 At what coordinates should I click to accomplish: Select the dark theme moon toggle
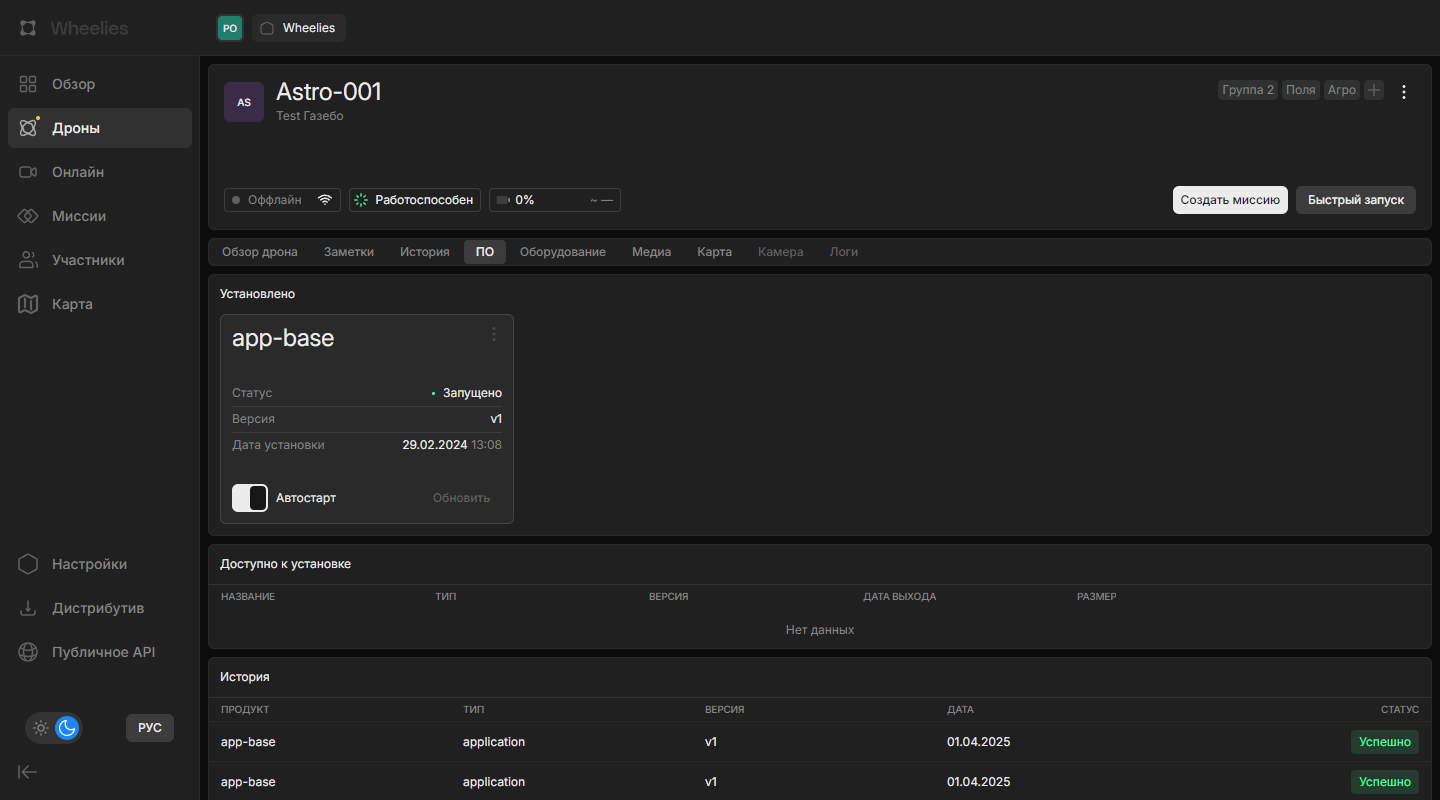click(x=67, y=728)
